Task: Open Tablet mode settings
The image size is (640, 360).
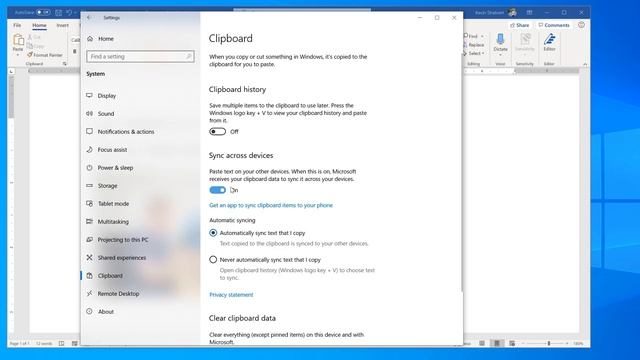Action: click(x=107, y=203)
